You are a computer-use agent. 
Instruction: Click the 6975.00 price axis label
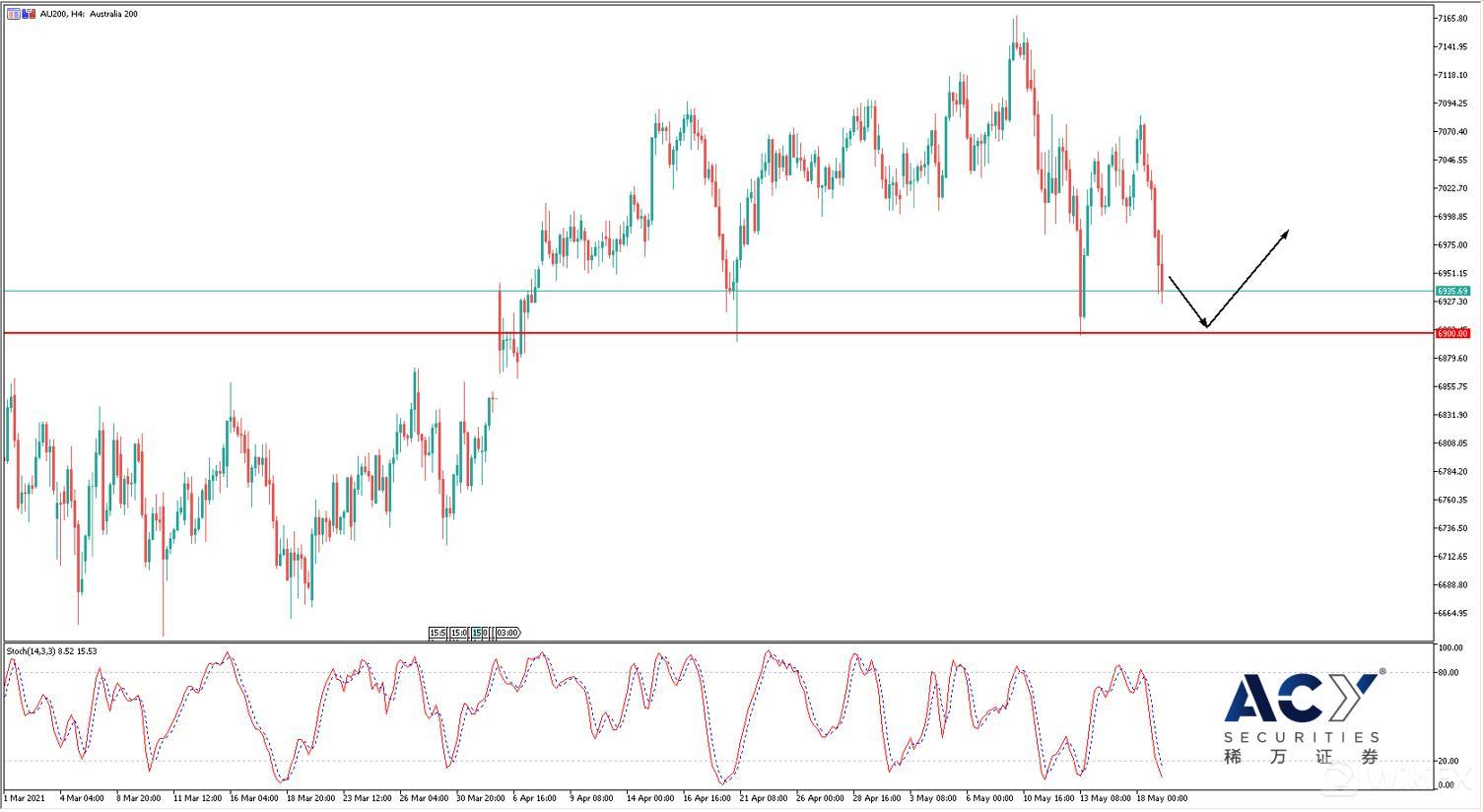pyautogui.click(x=1452, y=244)
